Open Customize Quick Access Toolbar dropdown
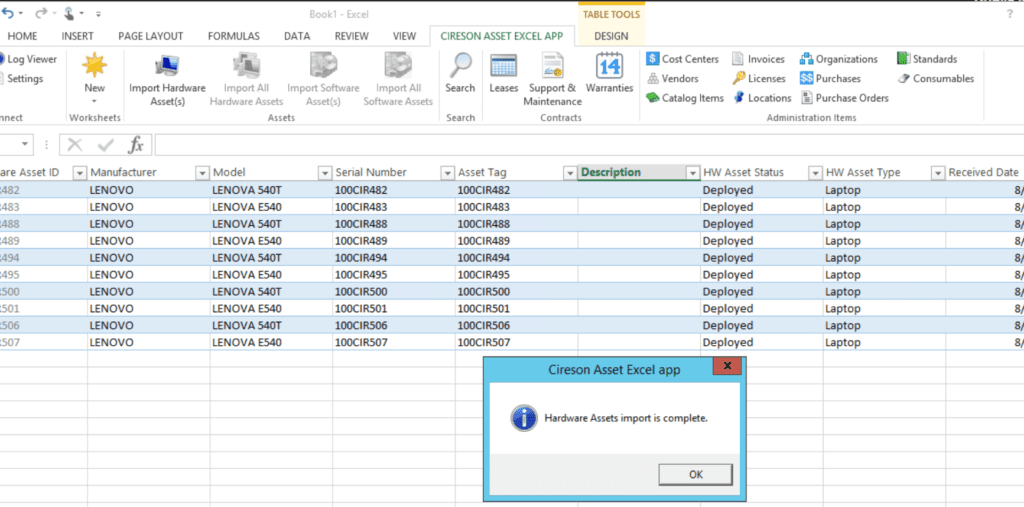The width and height of the screenshot is (1024, 507). 98,14
